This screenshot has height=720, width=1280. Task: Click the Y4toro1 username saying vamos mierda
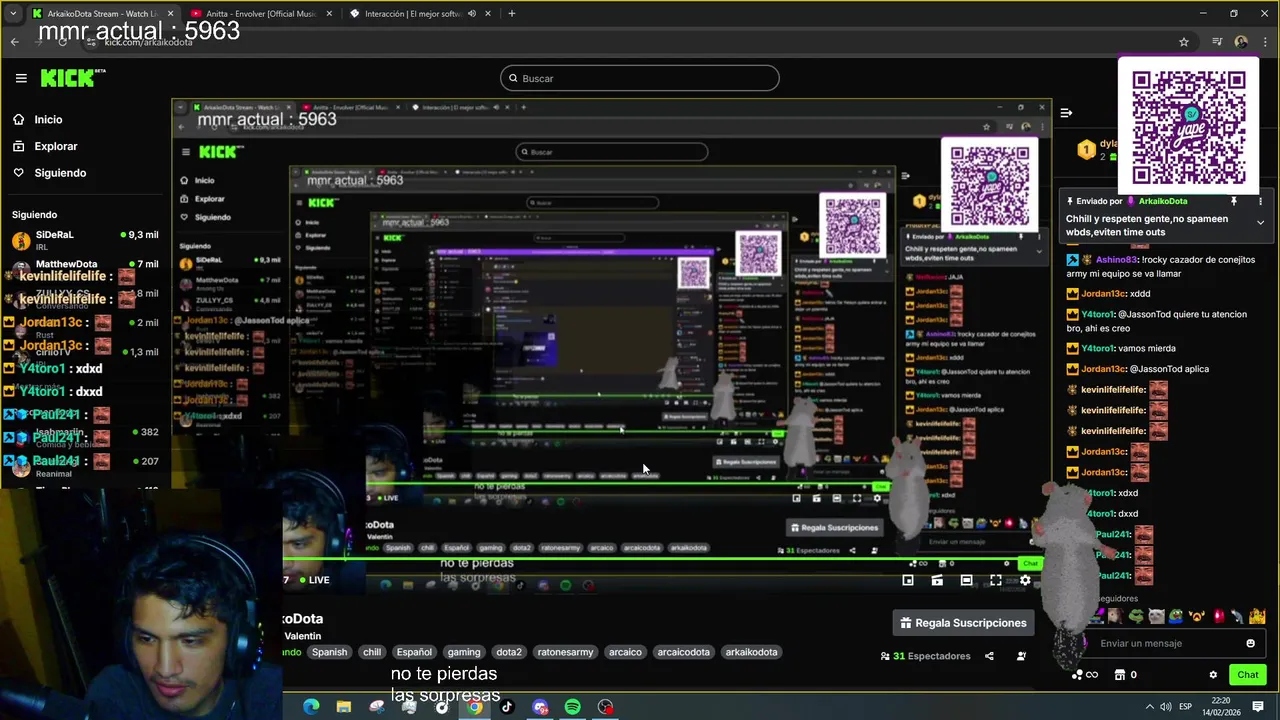point(1097,349)
